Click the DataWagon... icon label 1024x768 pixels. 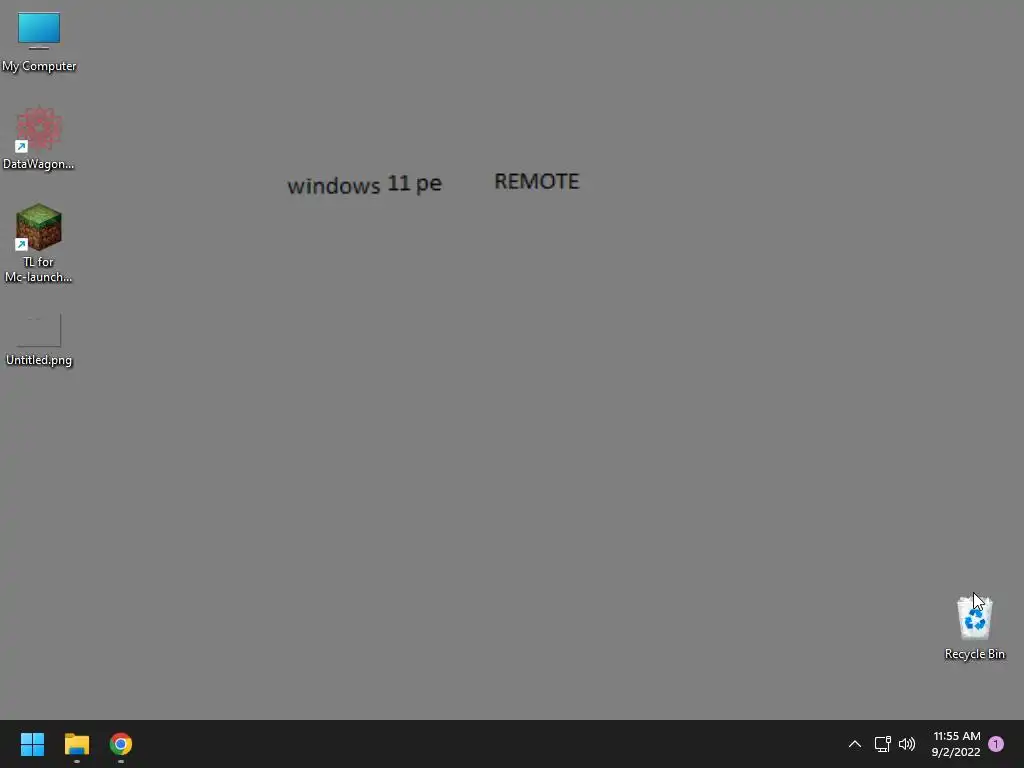(39, 164)
